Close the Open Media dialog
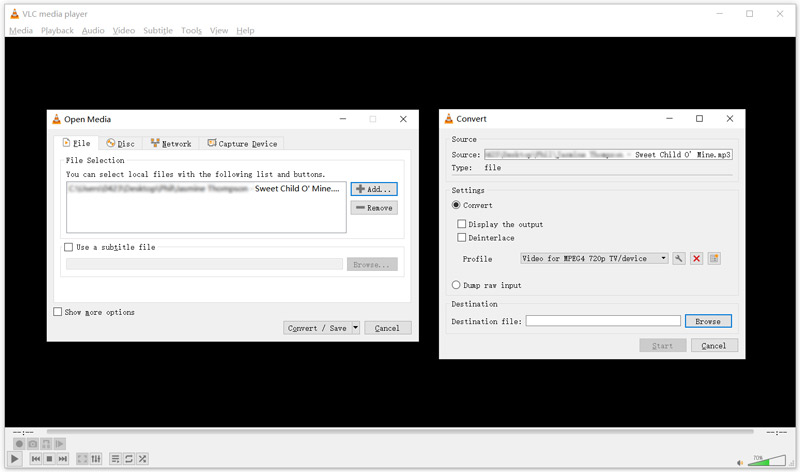 403,119
